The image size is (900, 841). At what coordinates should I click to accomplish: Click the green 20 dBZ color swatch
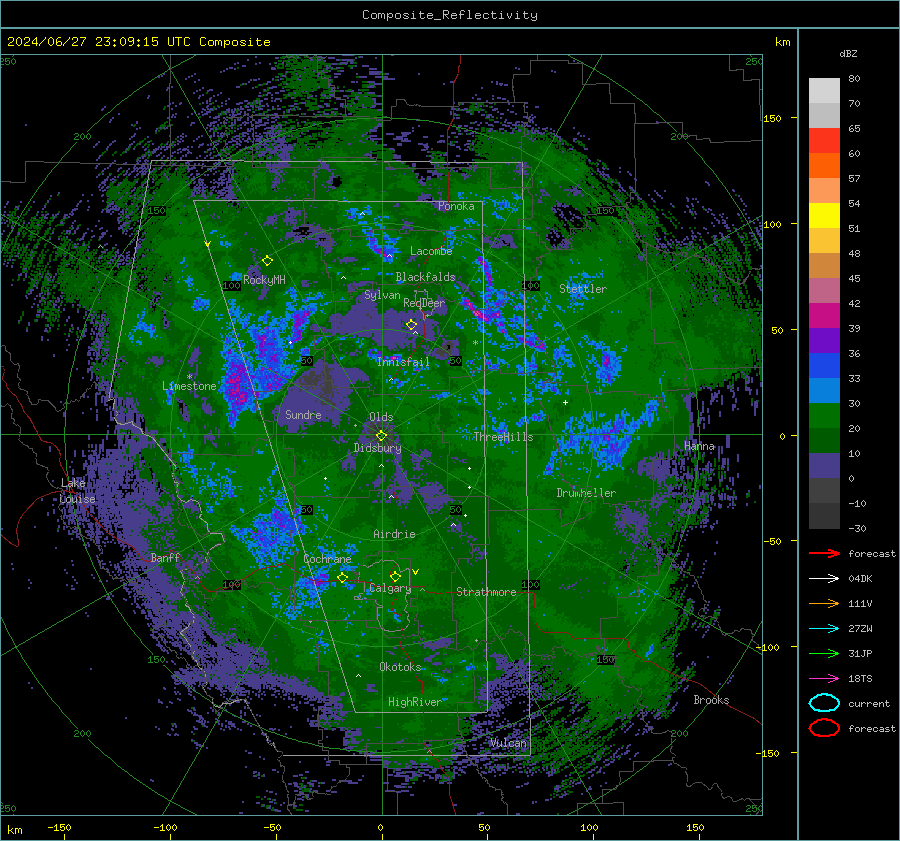pos(824,416)
